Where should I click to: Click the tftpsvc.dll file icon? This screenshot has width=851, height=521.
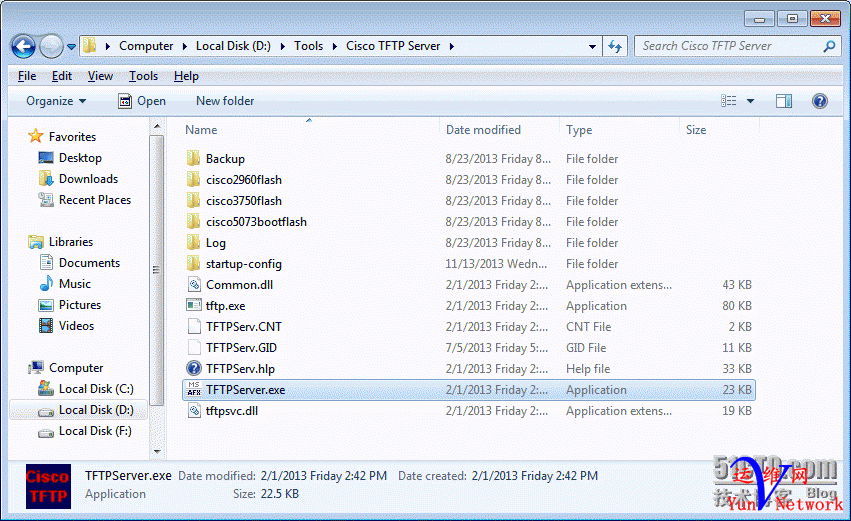coord(194,410)
